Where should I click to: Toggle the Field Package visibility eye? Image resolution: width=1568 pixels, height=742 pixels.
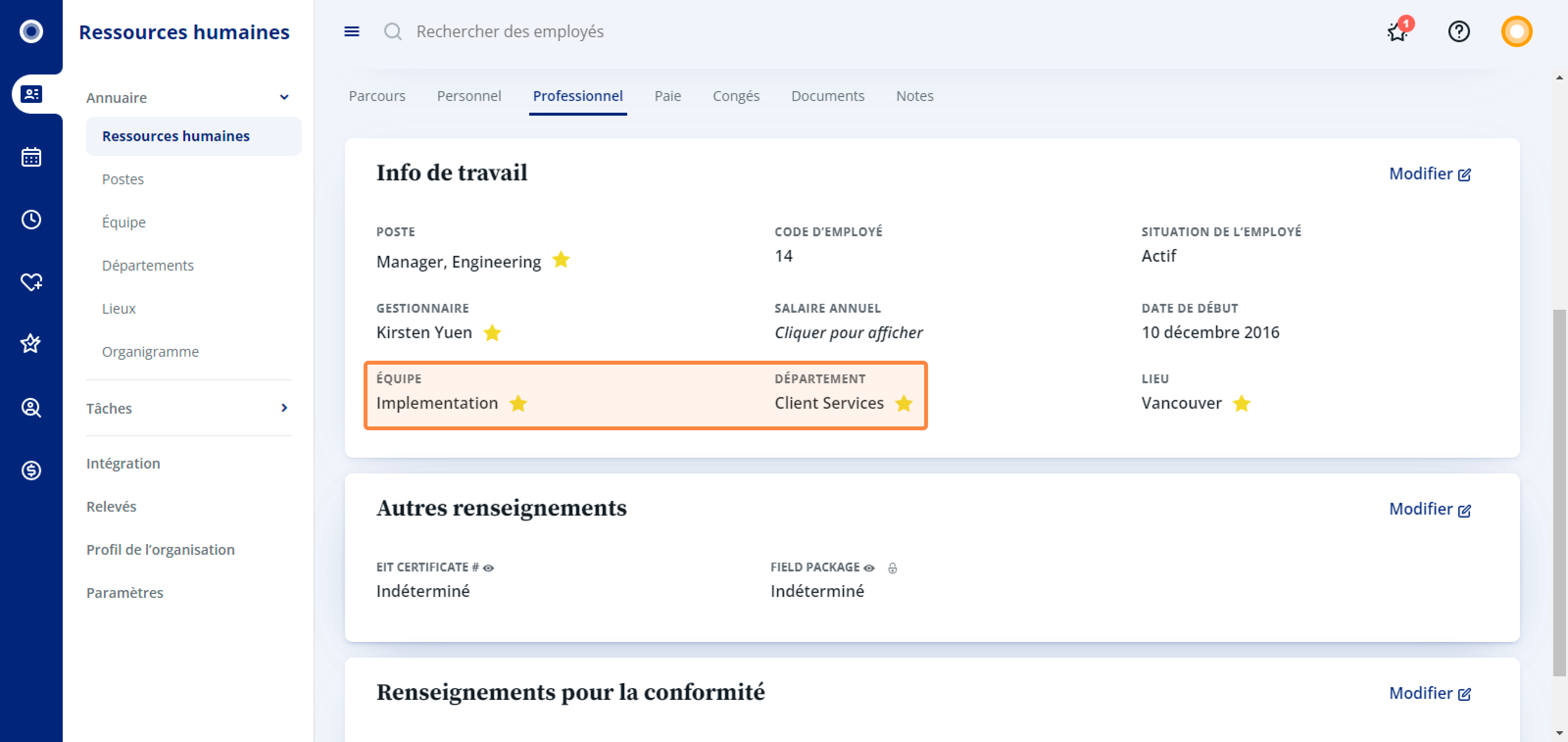tap(869, 568)
